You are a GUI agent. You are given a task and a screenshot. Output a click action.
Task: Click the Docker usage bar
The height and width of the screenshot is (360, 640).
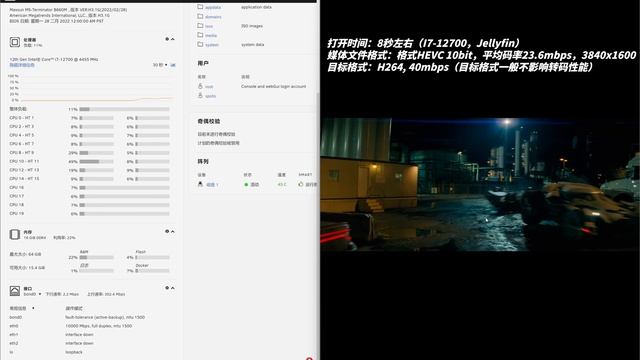153,271
